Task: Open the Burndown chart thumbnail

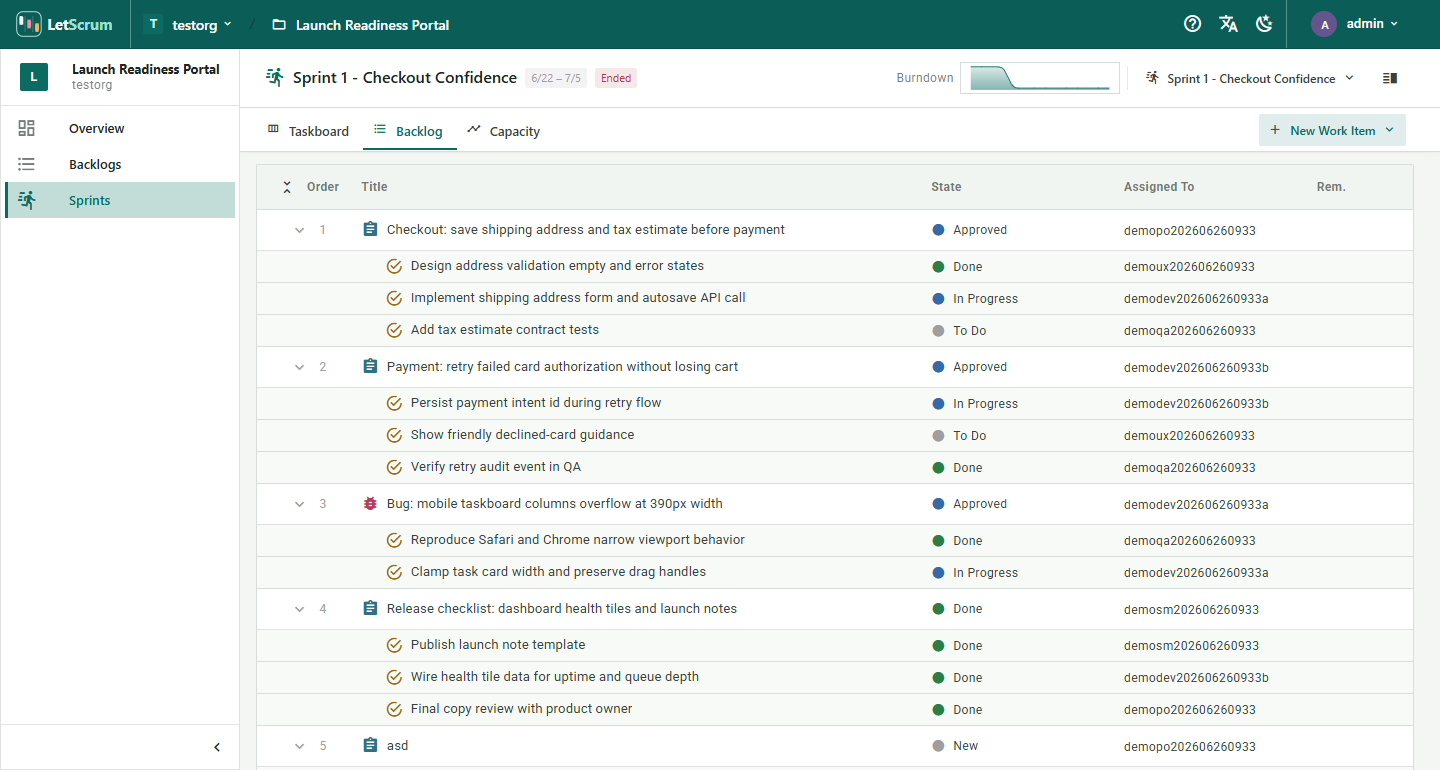Action: 1040,78
